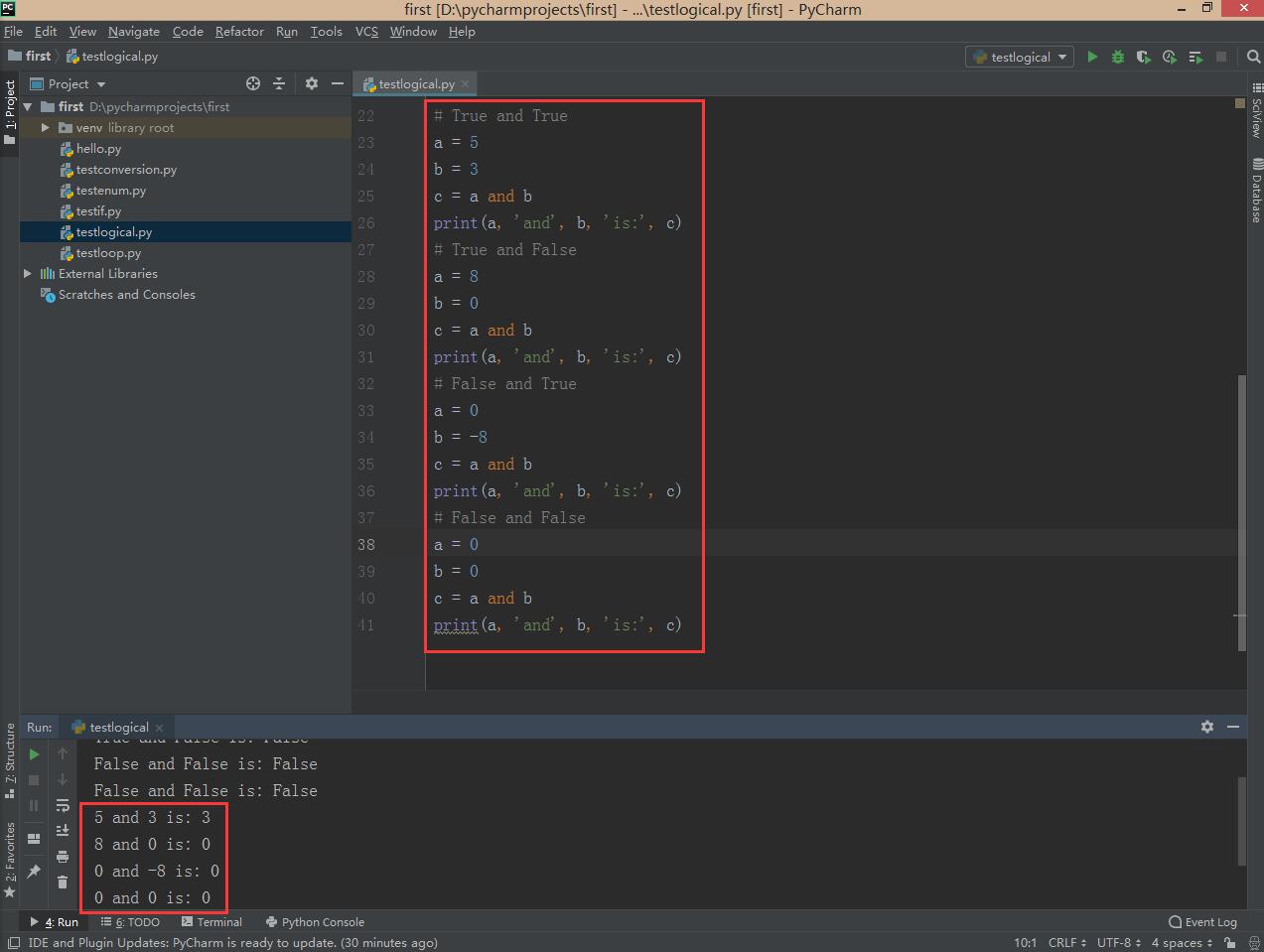Hide the Project panel with minus icon
Image resolution: width=1264 pixels, height=952 pixels.
[338, 83]
